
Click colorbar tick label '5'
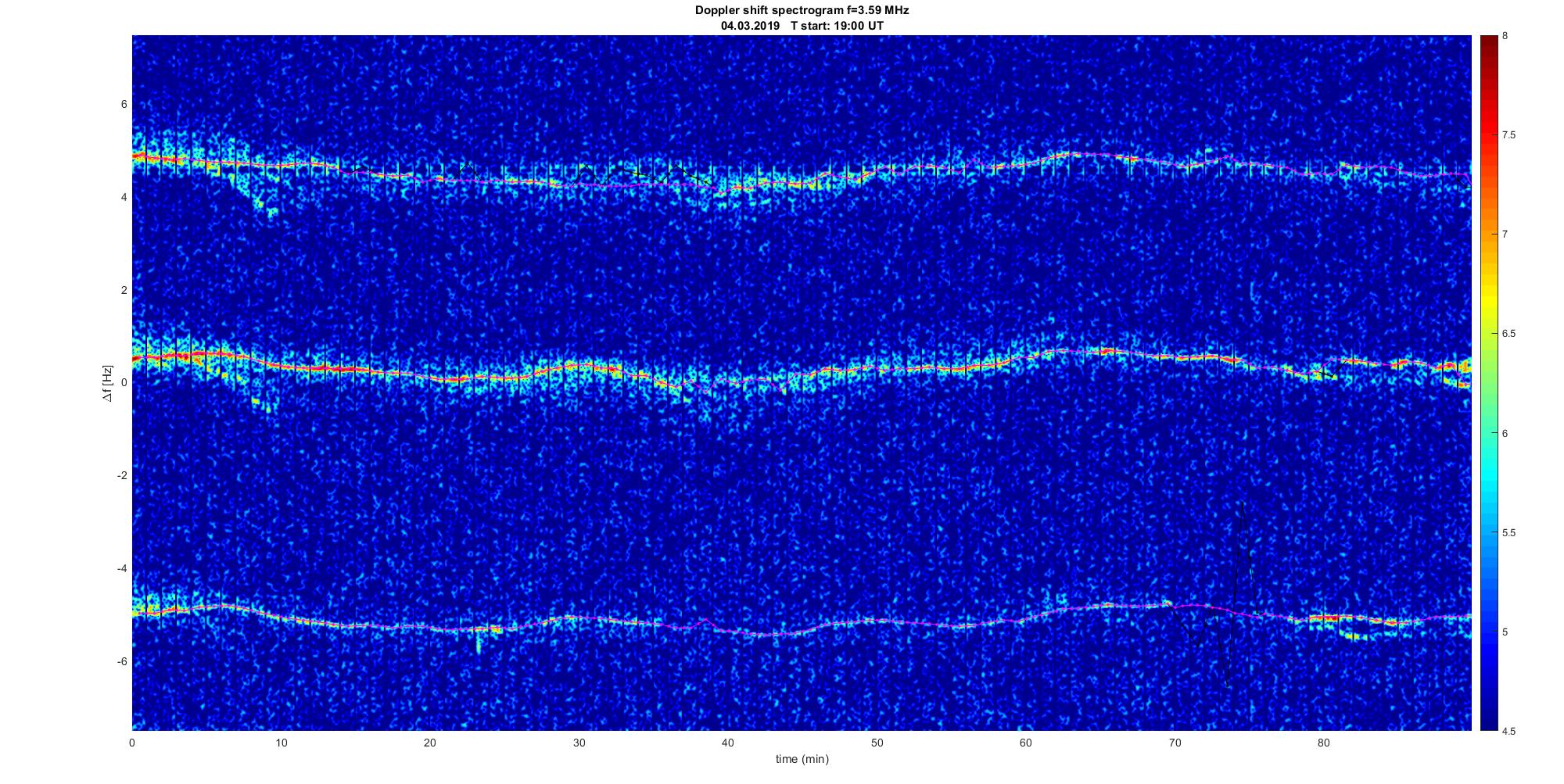1505,632
